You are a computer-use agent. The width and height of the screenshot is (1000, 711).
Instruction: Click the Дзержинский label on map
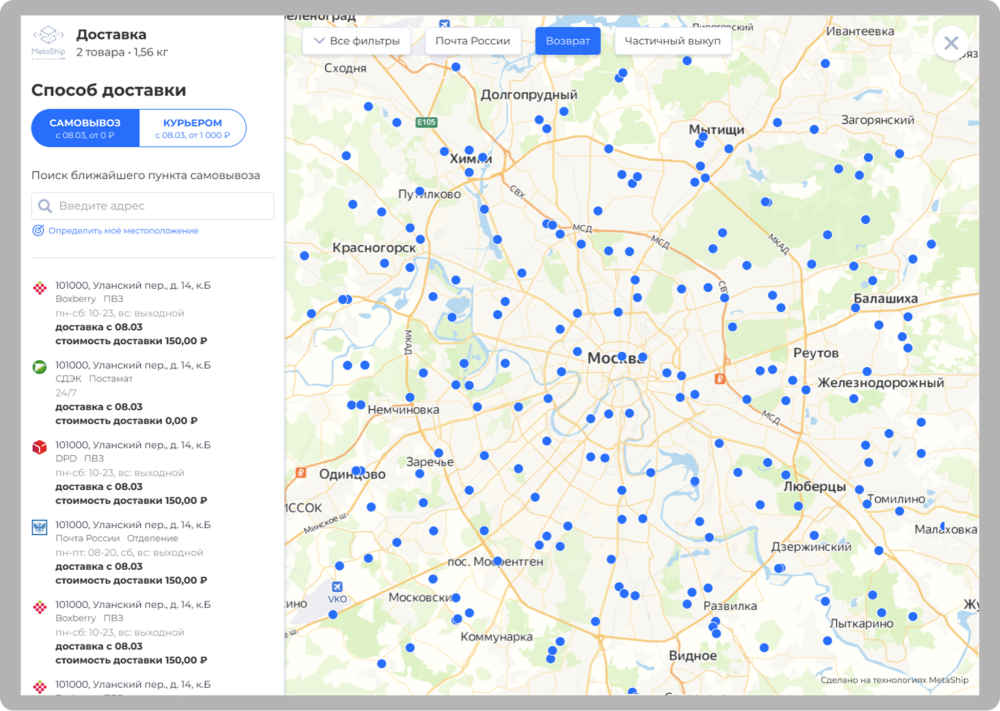pos(811,546)
